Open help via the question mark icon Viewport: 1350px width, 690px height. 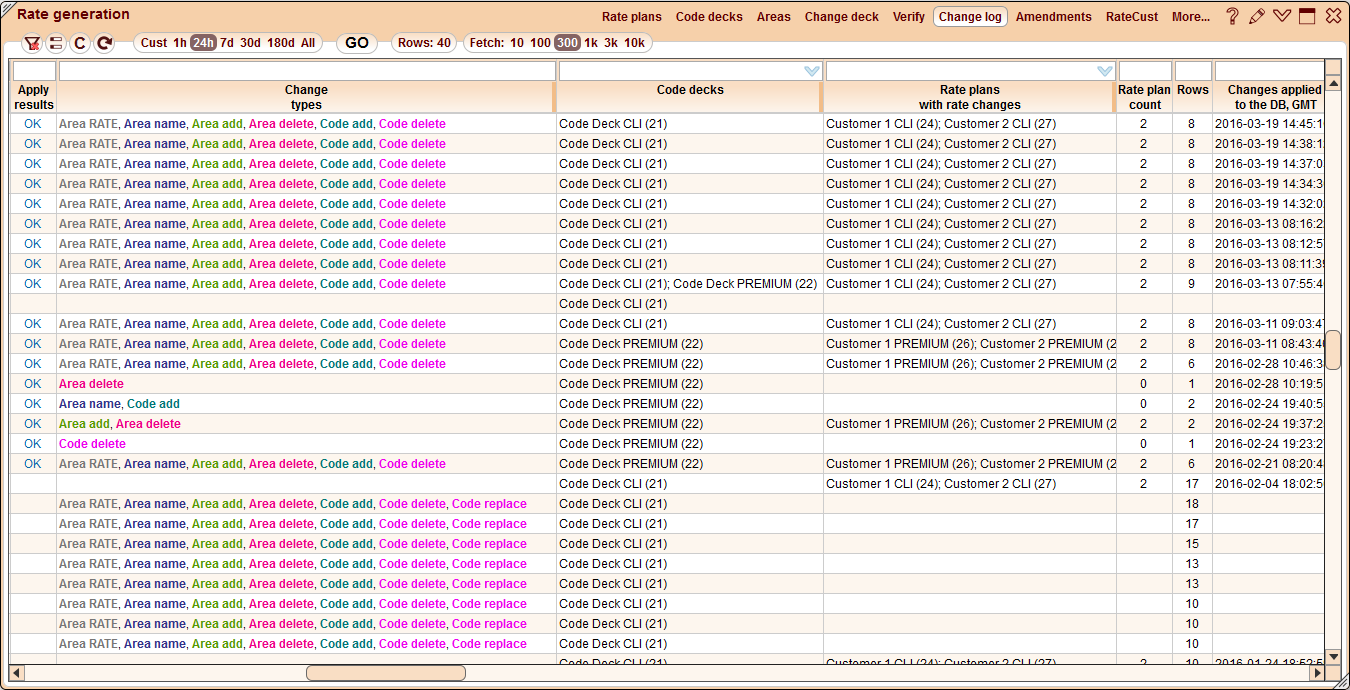click(x=1232, y=16)
